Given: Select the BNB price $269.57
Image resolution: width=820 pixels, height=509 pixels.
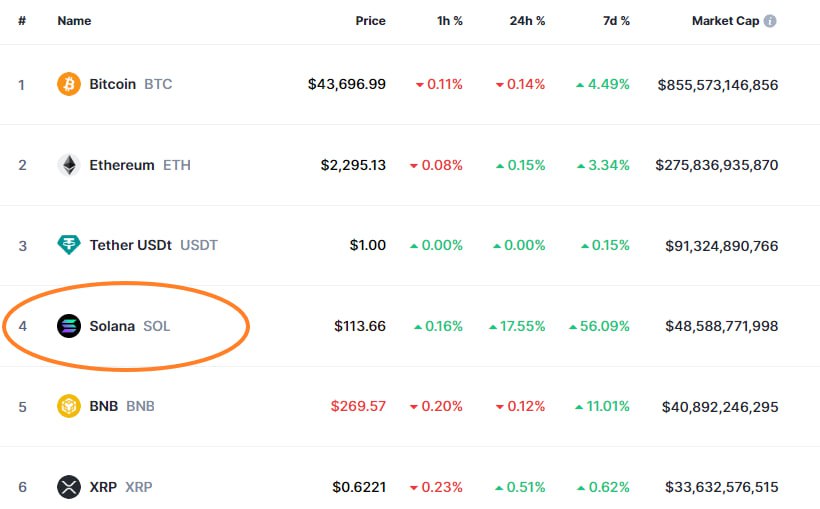Looking at the screenshot, I should 358,407.
